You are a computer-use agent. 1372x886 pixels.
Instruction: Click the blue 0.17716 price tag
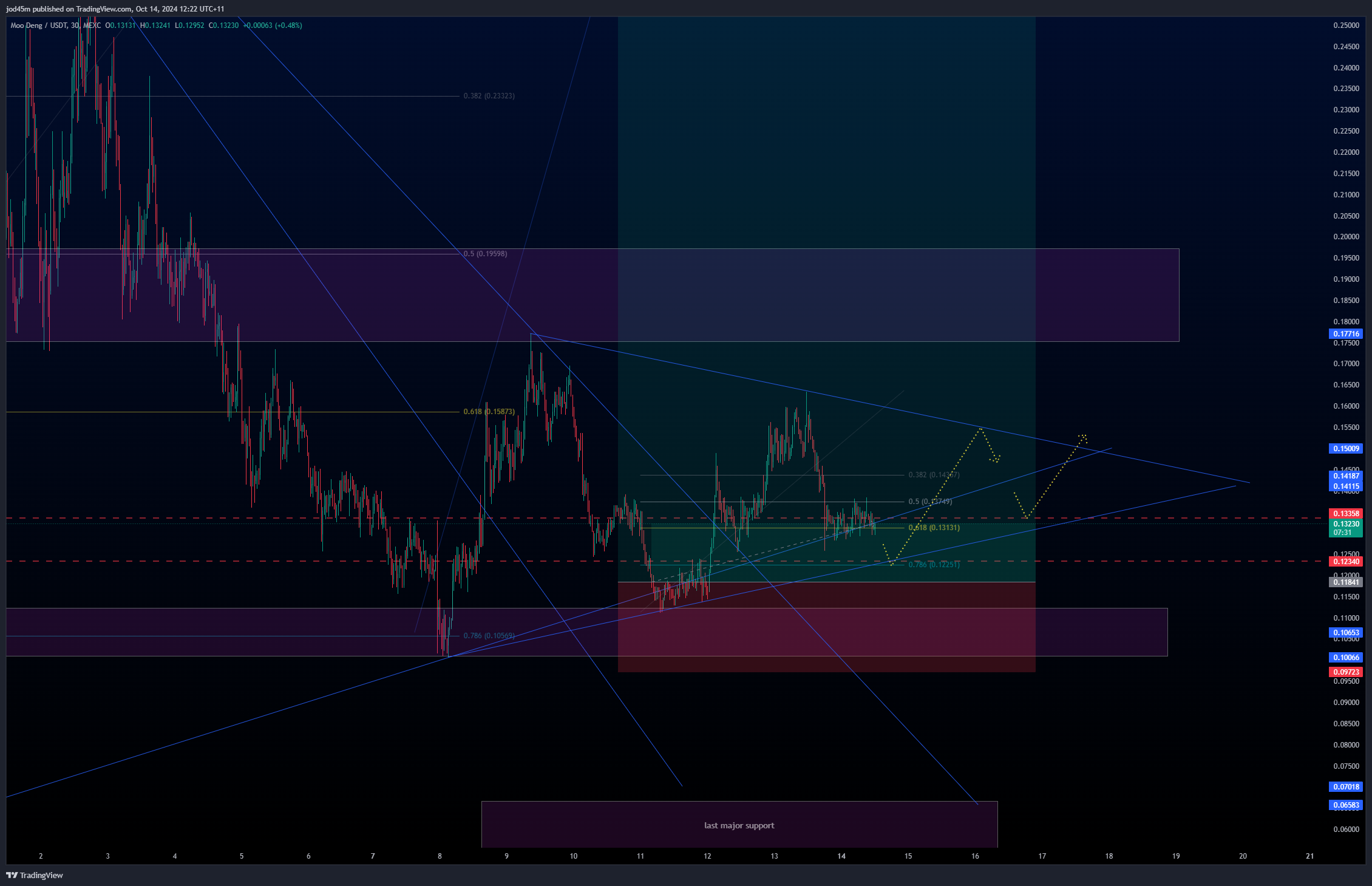tap(1346, 334)
